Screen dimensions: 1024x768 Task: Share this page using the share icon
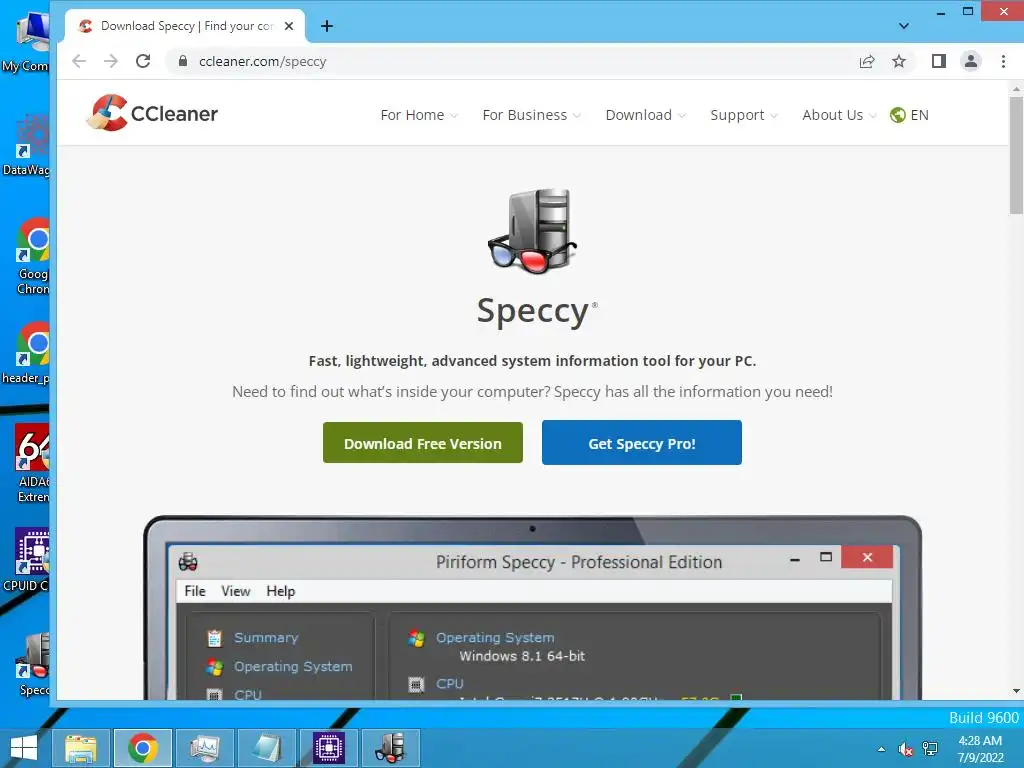click(x=867, y=61)
